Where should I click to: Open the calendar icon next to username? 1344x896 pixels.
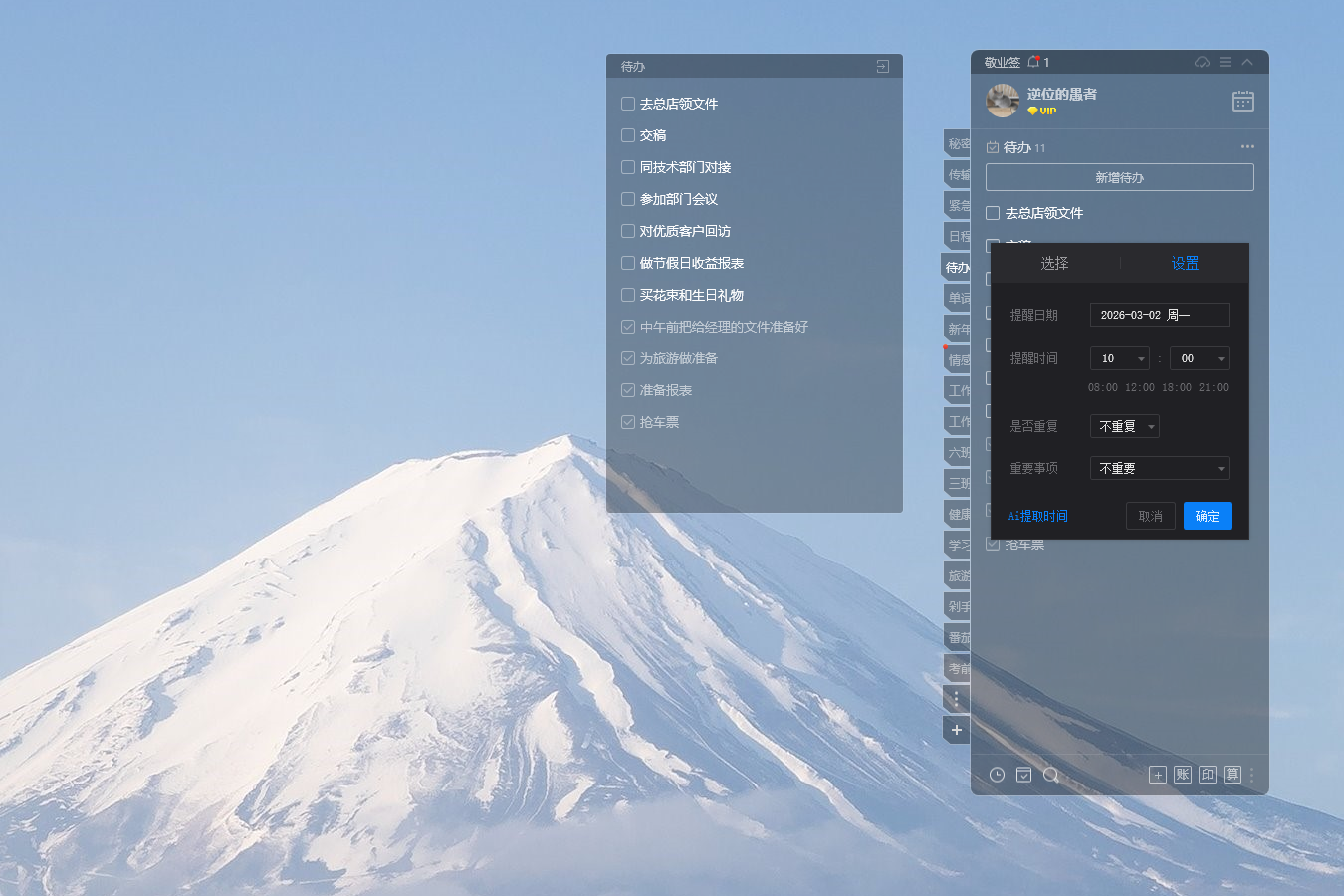point(1242,101)
